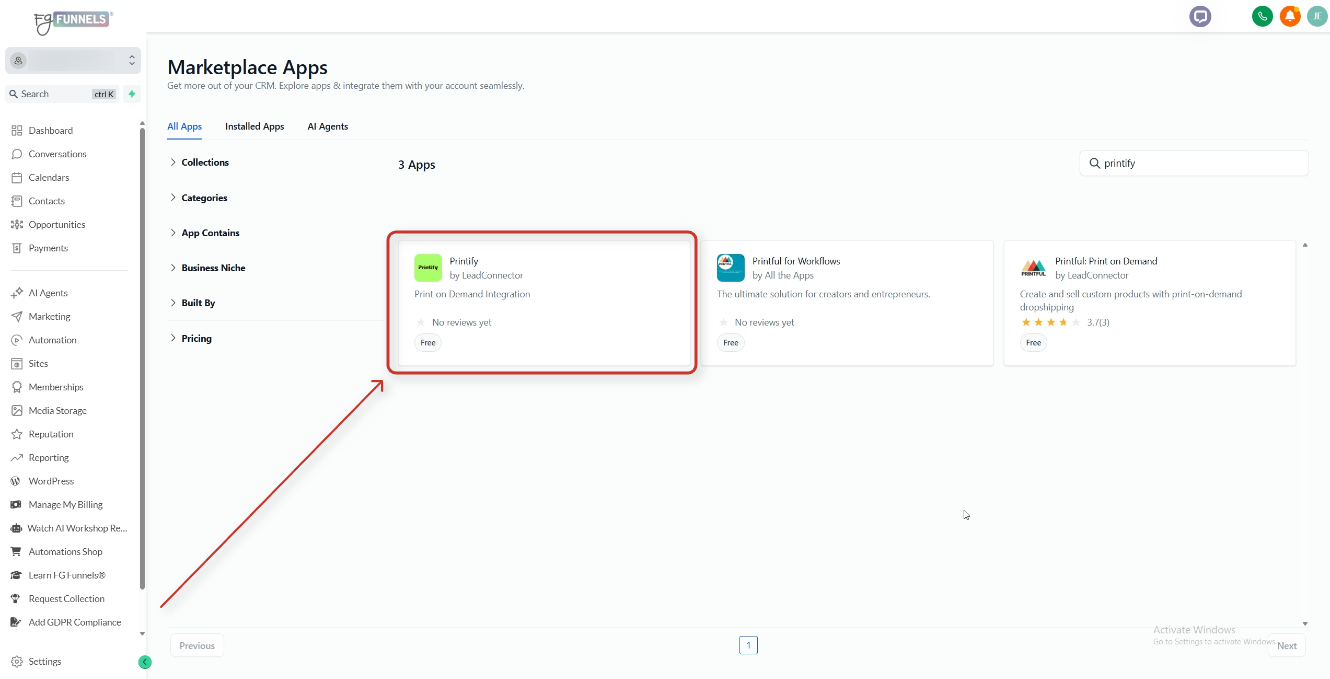Switch to the All Apps tab

coord(185,127)
